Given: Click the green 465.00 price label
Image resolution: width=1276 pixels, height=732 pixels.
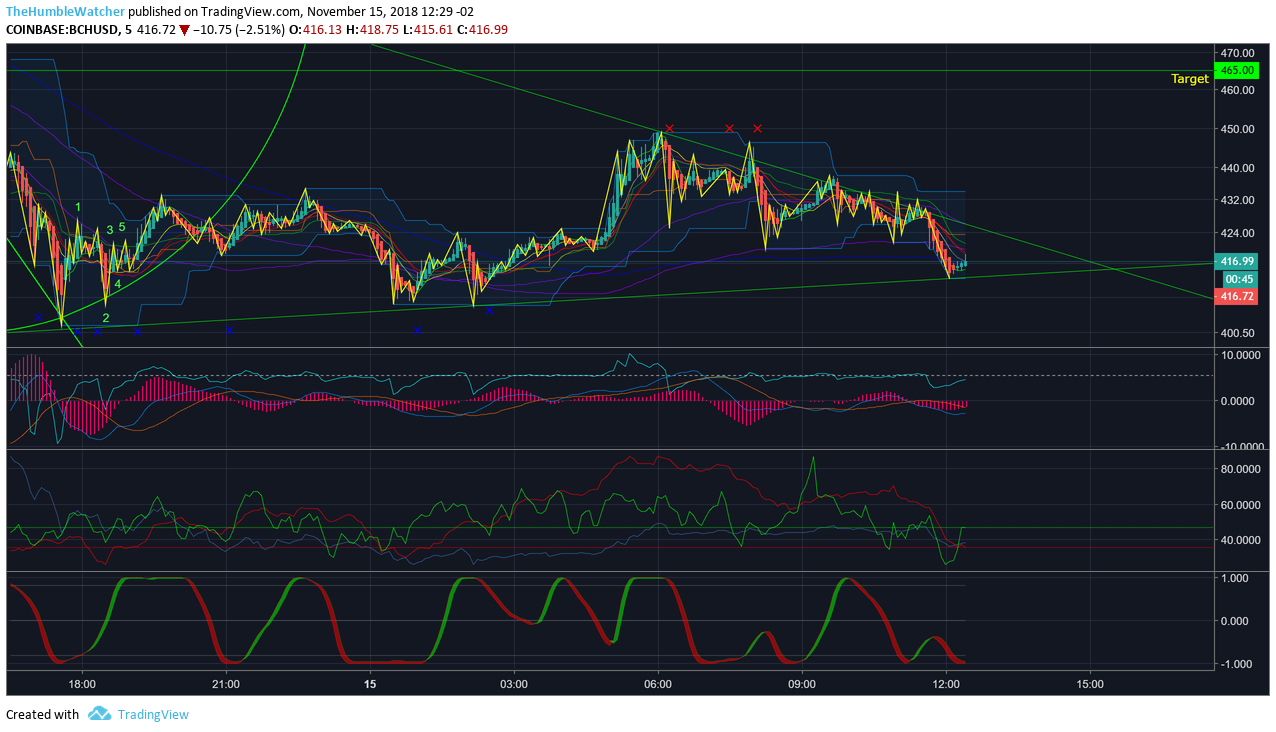Looking at the screenshot, I should pos(1237,71).
